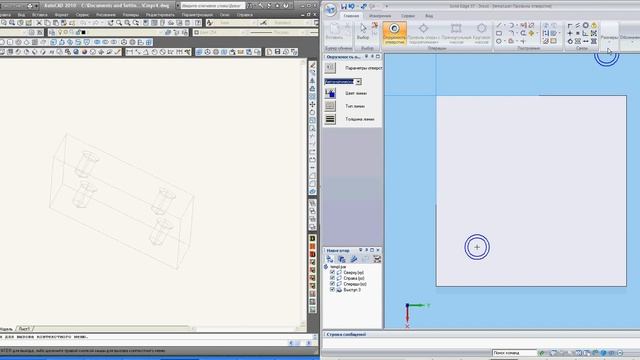Open the Тип линии line type icon
The image size is (640, 360).
330,106
